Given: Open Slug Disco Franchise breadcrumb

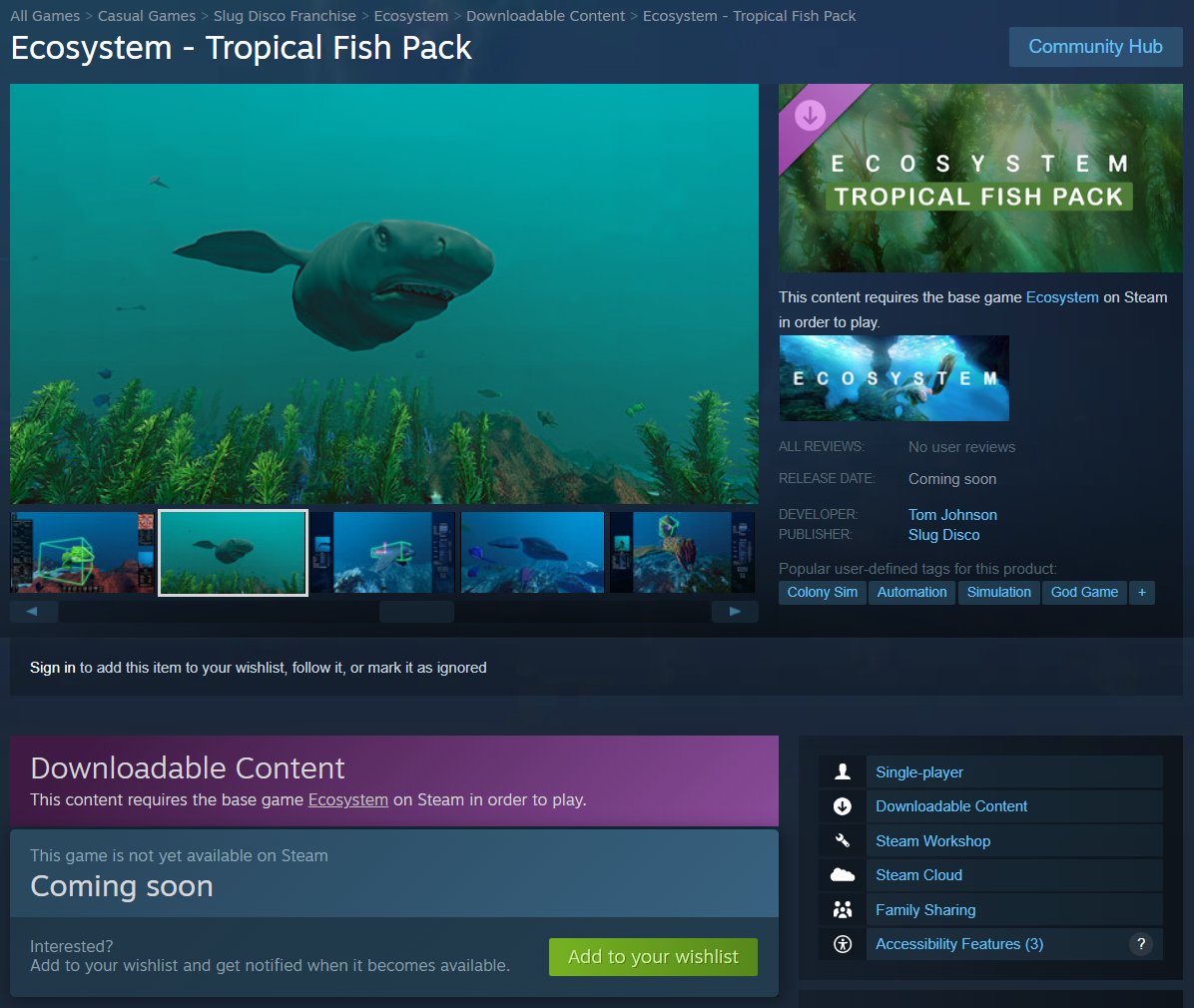Looking at the screenshot, I should pos(285,16).
